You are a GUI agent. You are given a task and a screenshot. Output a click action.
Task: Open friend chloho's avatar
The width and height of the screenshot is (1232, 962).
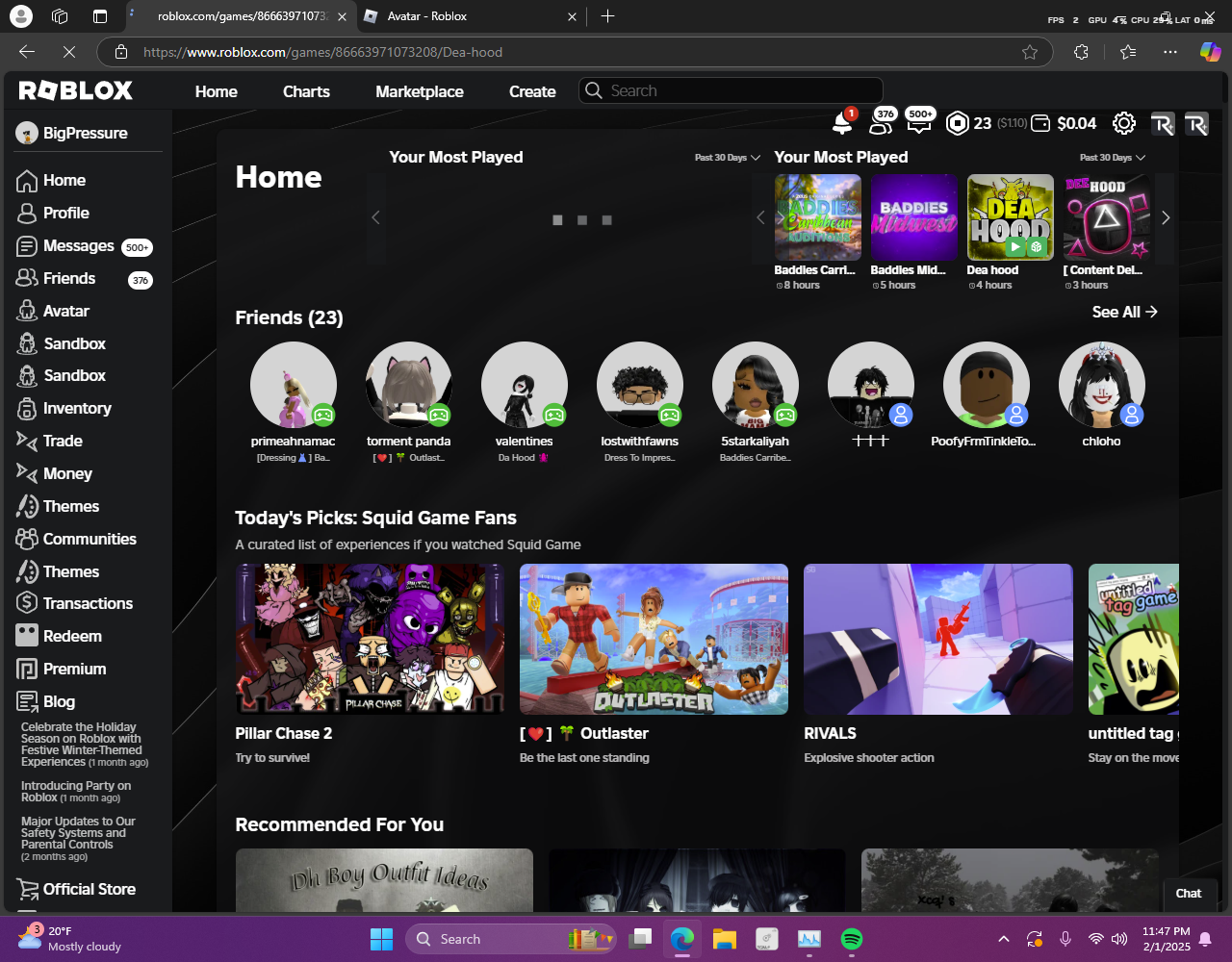point(1102,385)
